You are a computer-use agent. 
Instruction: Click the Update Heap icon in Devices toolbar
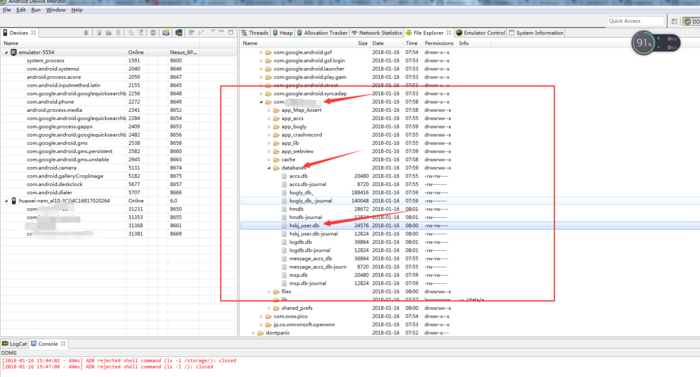pyautogui.click(x=99, y=33)
